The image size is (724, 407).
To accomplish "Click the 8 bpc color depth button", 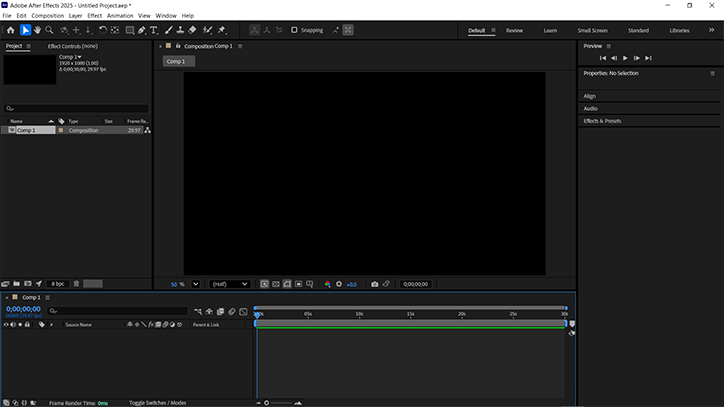I will point(57,284).
